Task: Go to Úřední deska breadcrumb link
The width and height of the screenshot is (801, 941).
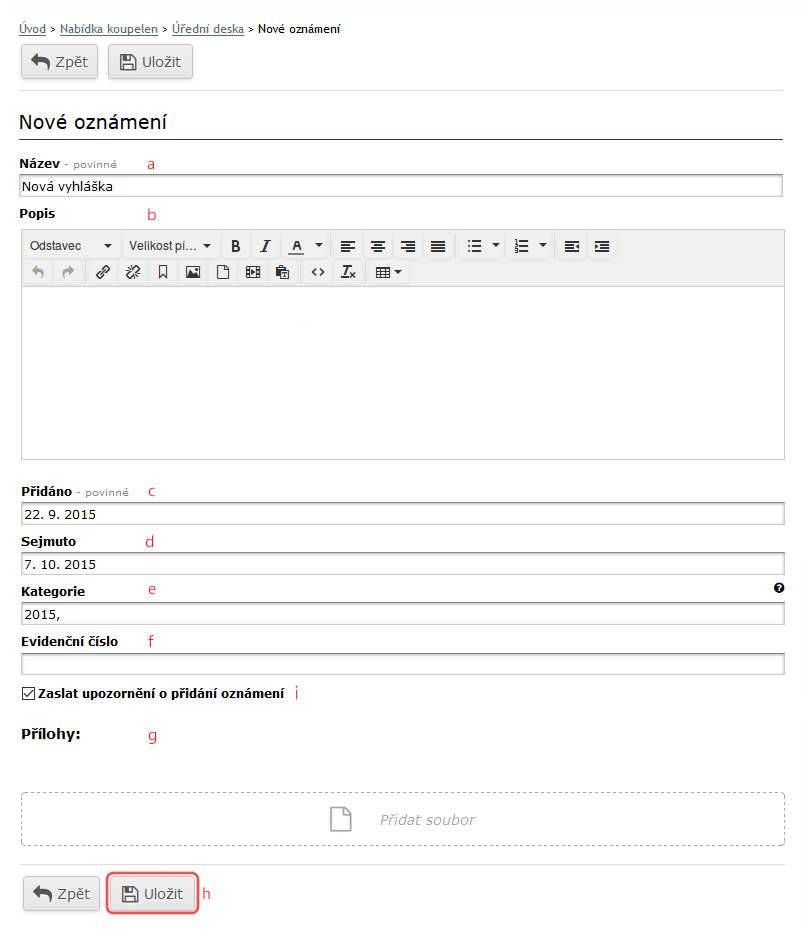Action: pos(208,29)
